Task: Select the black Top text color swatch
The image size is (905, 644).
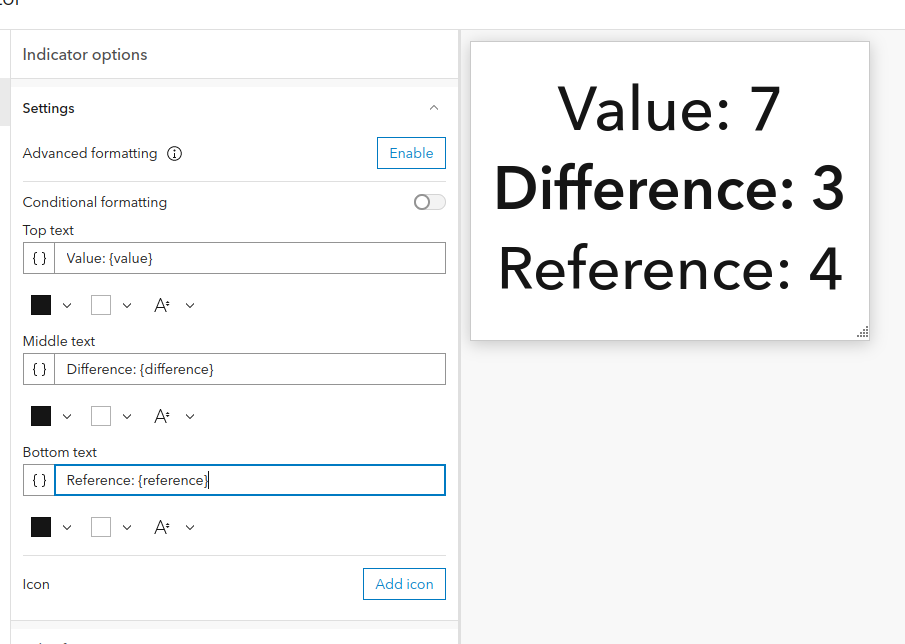Action: [x=41, y=305]
